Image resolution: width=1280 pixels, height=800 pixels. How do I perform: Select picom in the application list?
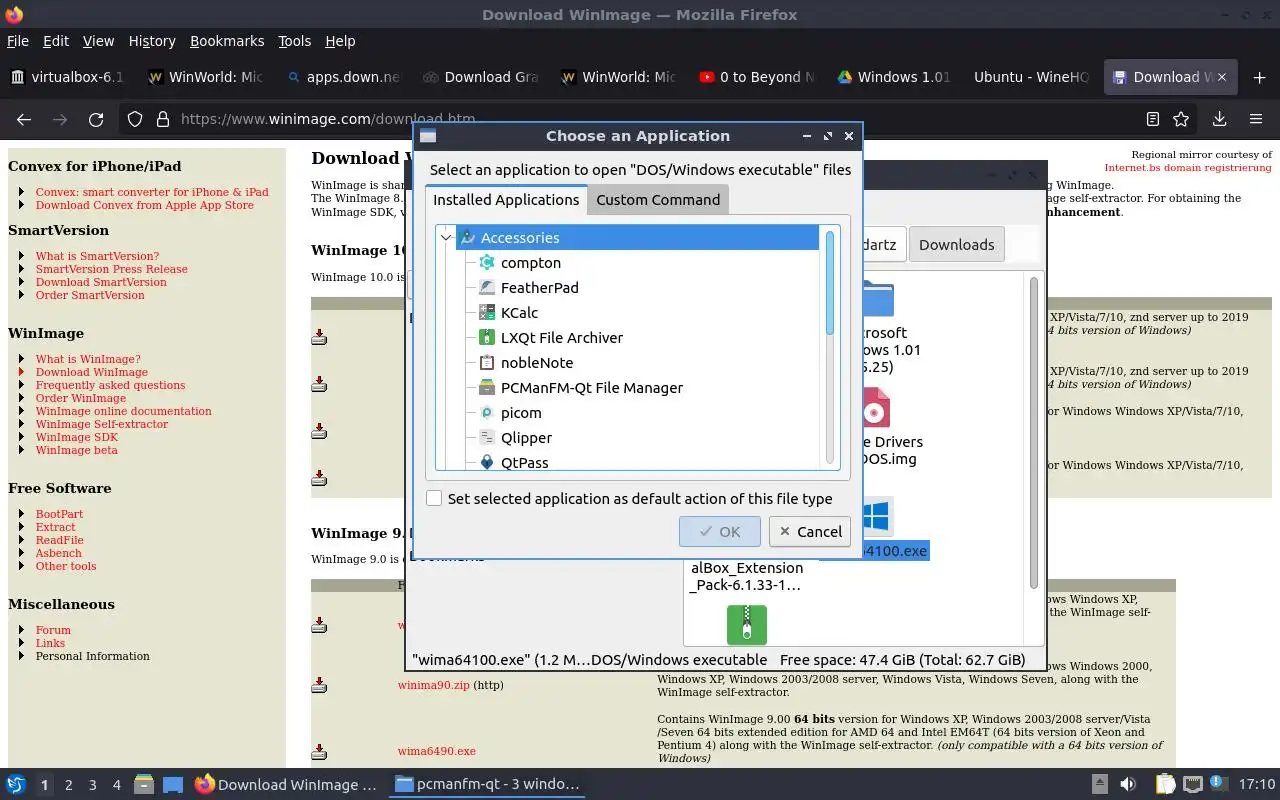pyautogui.click(x=520, y=413)
